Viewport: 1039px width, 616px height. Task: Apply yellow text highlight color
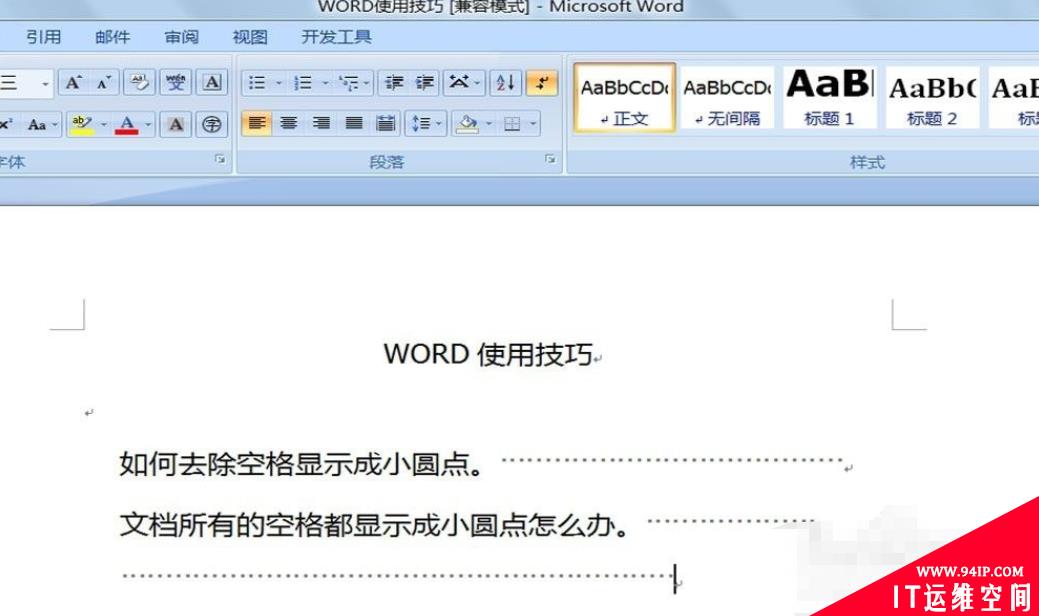click(x=82, y=124)
